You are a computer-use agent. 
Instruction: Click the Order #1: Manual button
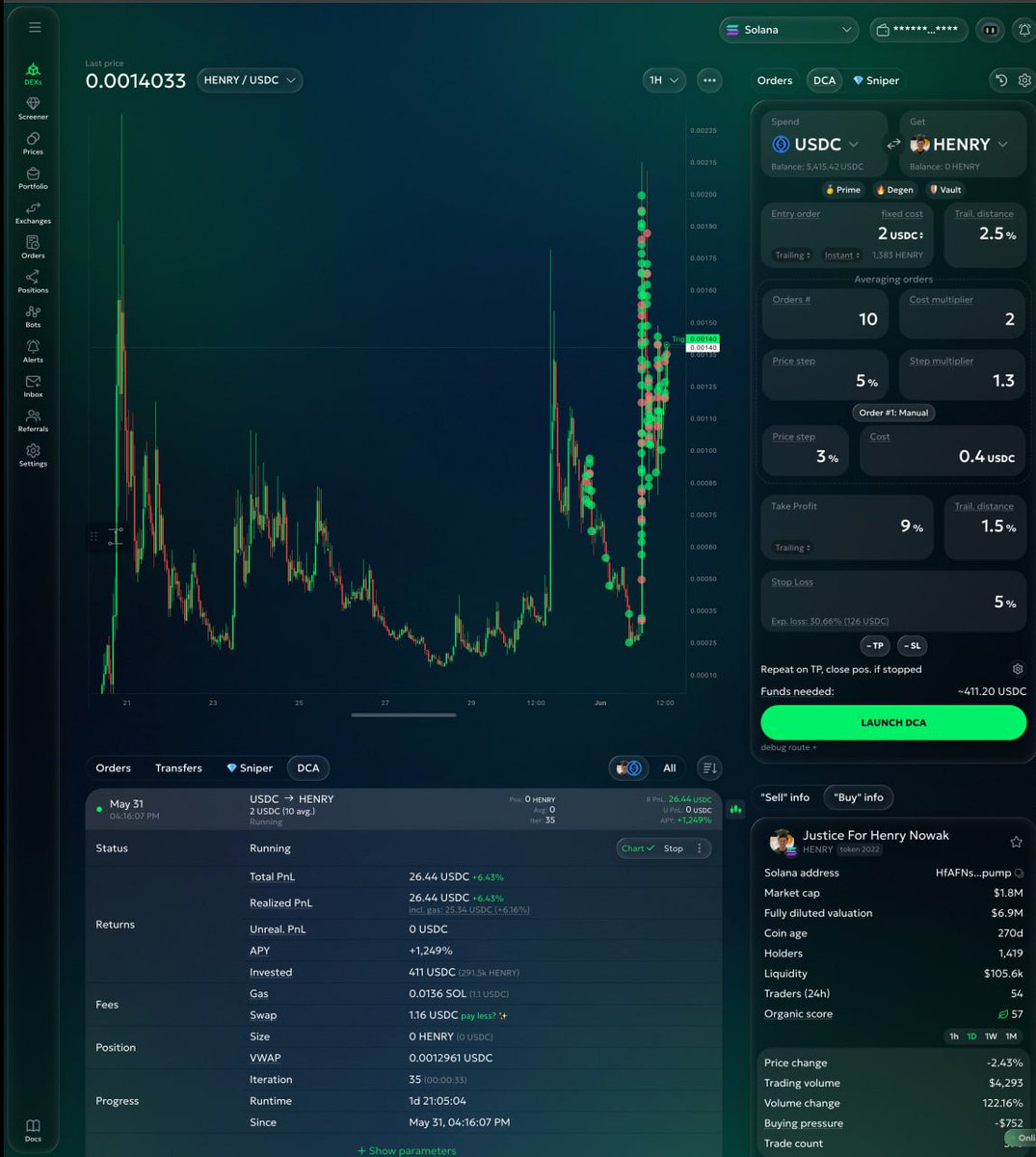tap(893, 413)
